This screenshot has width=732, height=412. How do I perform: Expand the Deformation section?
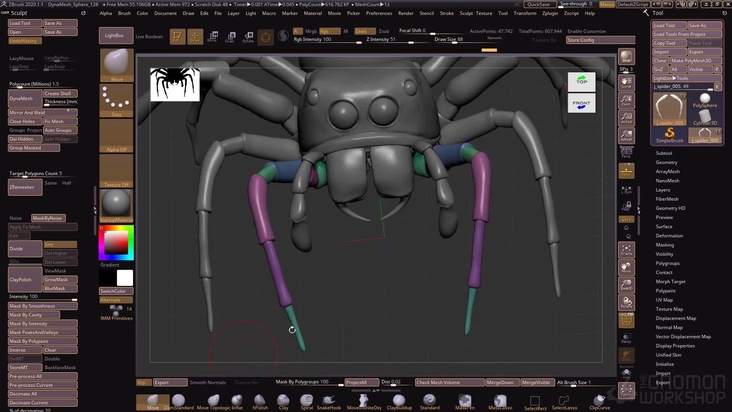pos(669,236)
